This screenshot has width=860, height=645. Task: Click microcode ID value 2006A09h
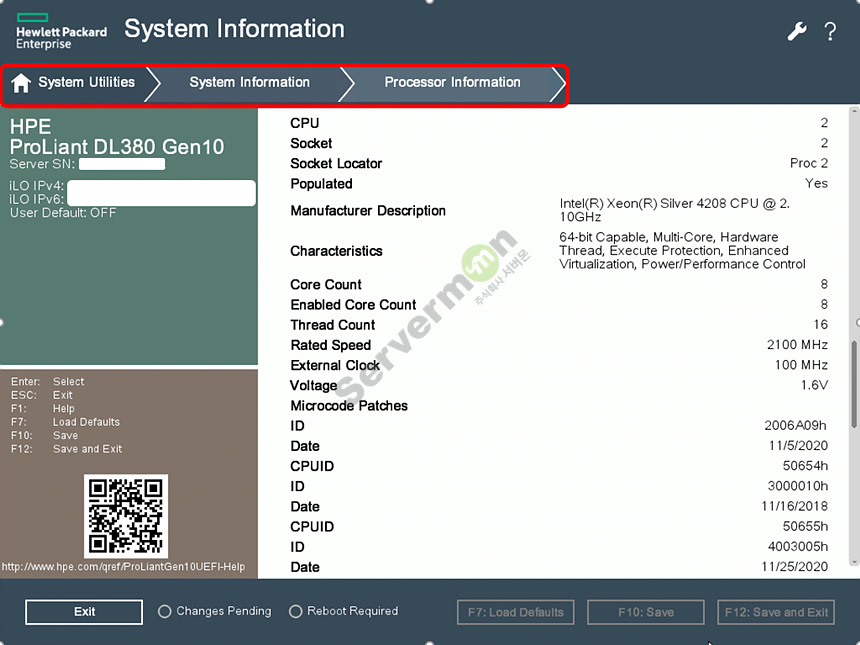tap(795, 426)
